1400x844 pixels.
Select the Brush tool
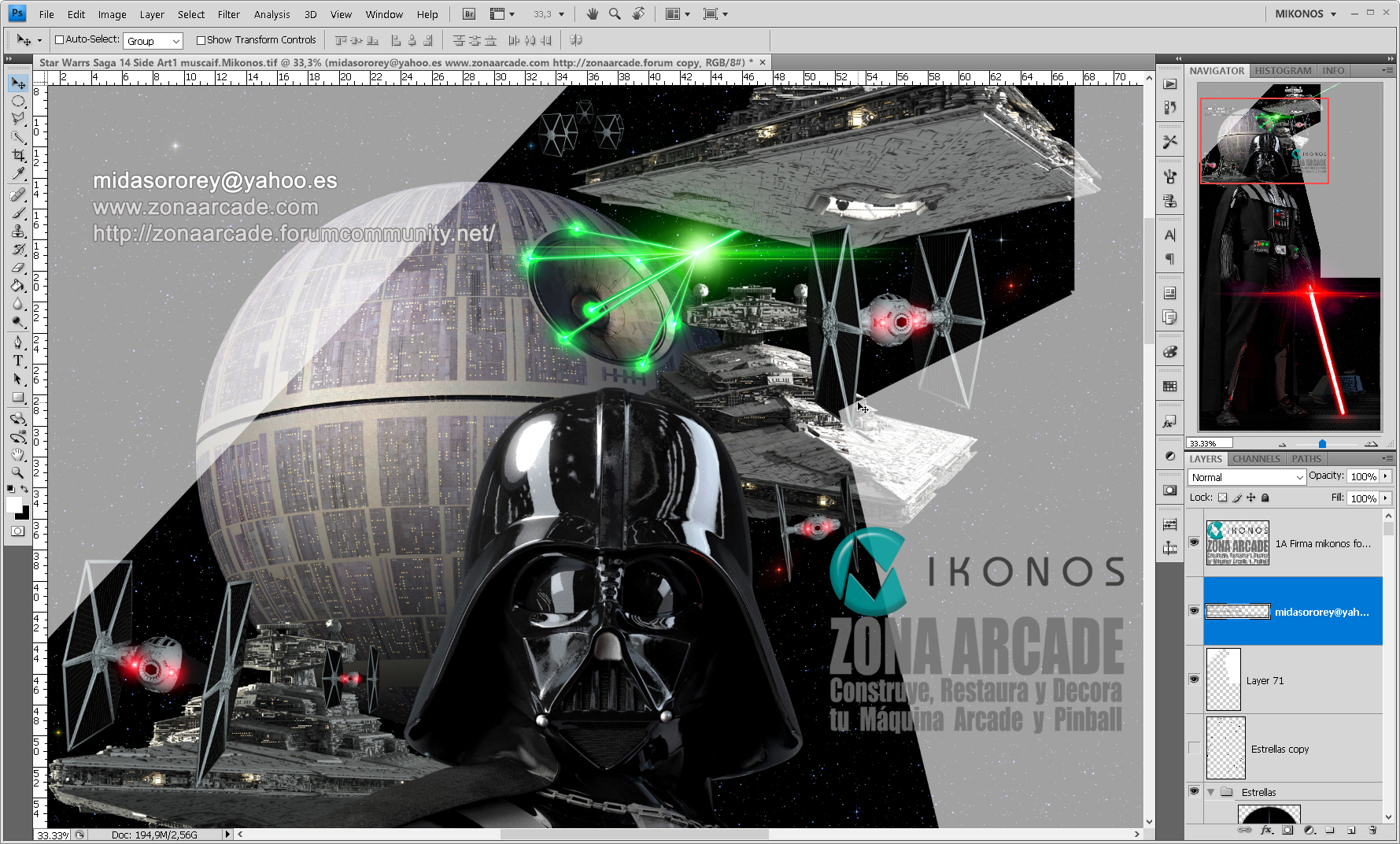coord(18,213)
